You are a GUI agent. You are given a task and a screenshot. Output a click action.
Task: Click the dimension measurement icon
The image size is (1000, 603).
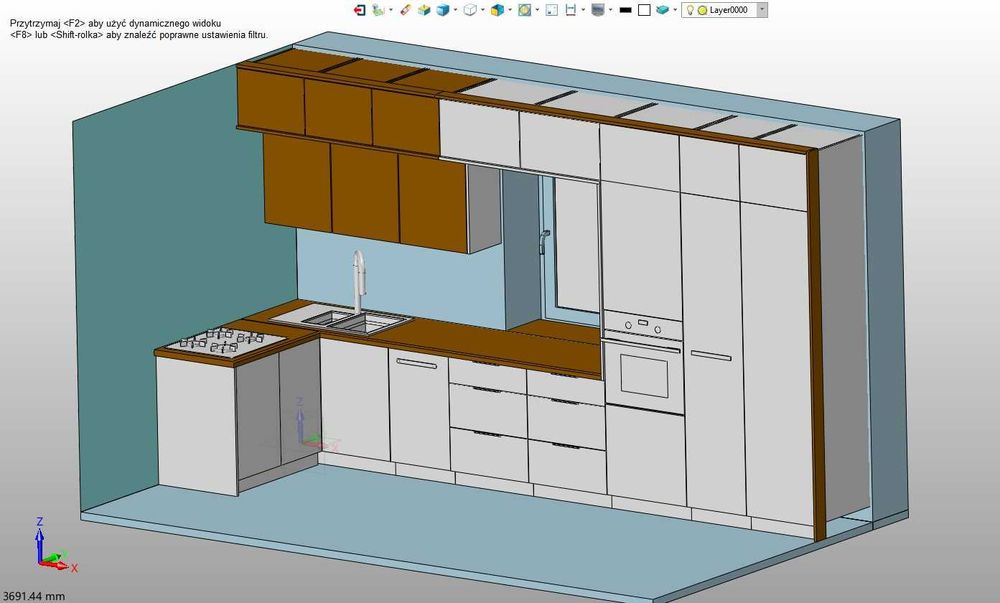(570, 10)
